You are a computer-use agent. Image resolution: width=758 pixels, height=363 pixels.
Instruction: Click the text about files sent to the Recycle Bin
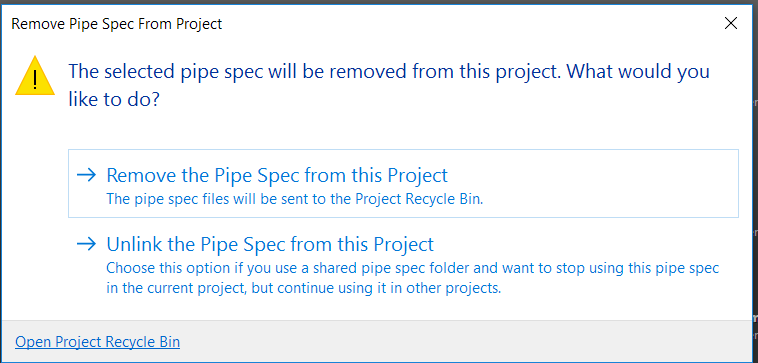pyautogui.click(x=295, y=199)
